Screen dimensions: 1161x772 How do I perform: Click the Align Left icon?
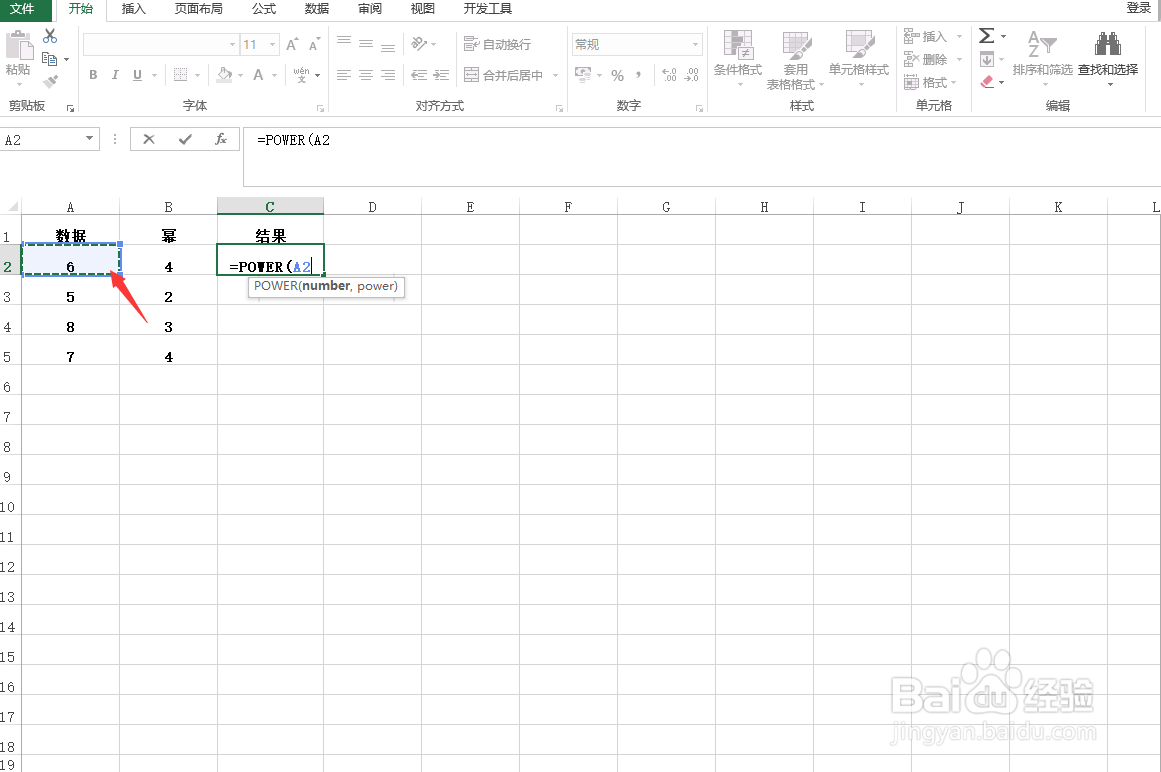[x=344, y=75]
